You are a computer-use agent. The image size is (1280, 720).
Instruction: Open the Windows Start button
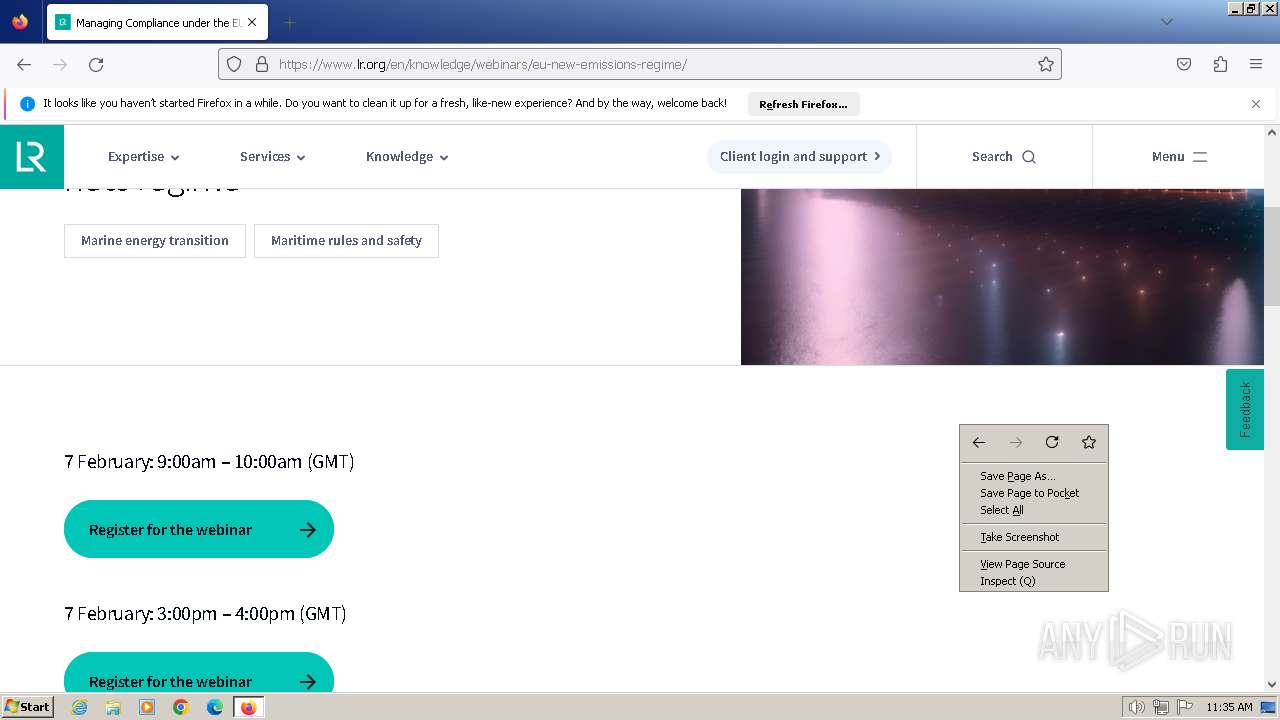point(28,706)
